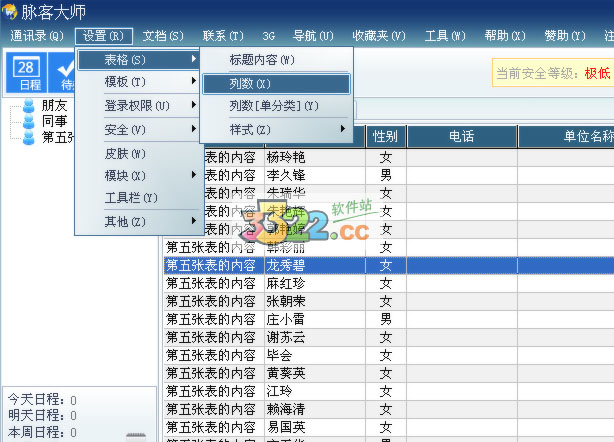Choose 安全(V) menu entry
614x442 pixels.
(139, 129)
